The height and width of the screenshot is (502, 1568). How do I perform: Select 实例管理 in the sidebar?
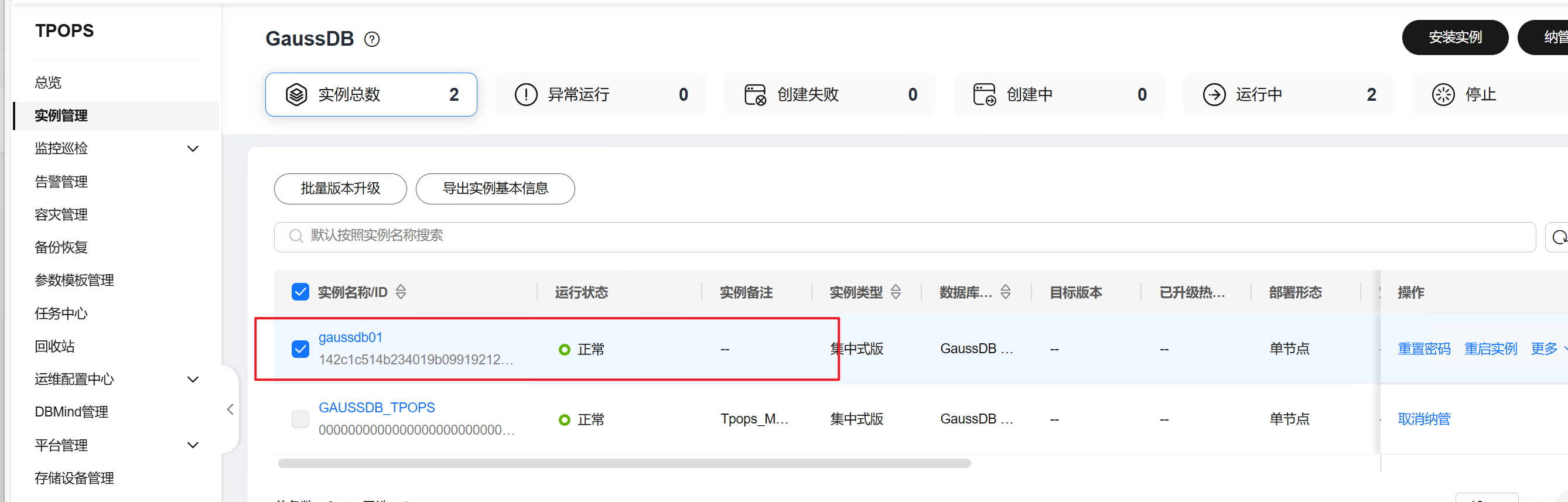coord(115,115)
